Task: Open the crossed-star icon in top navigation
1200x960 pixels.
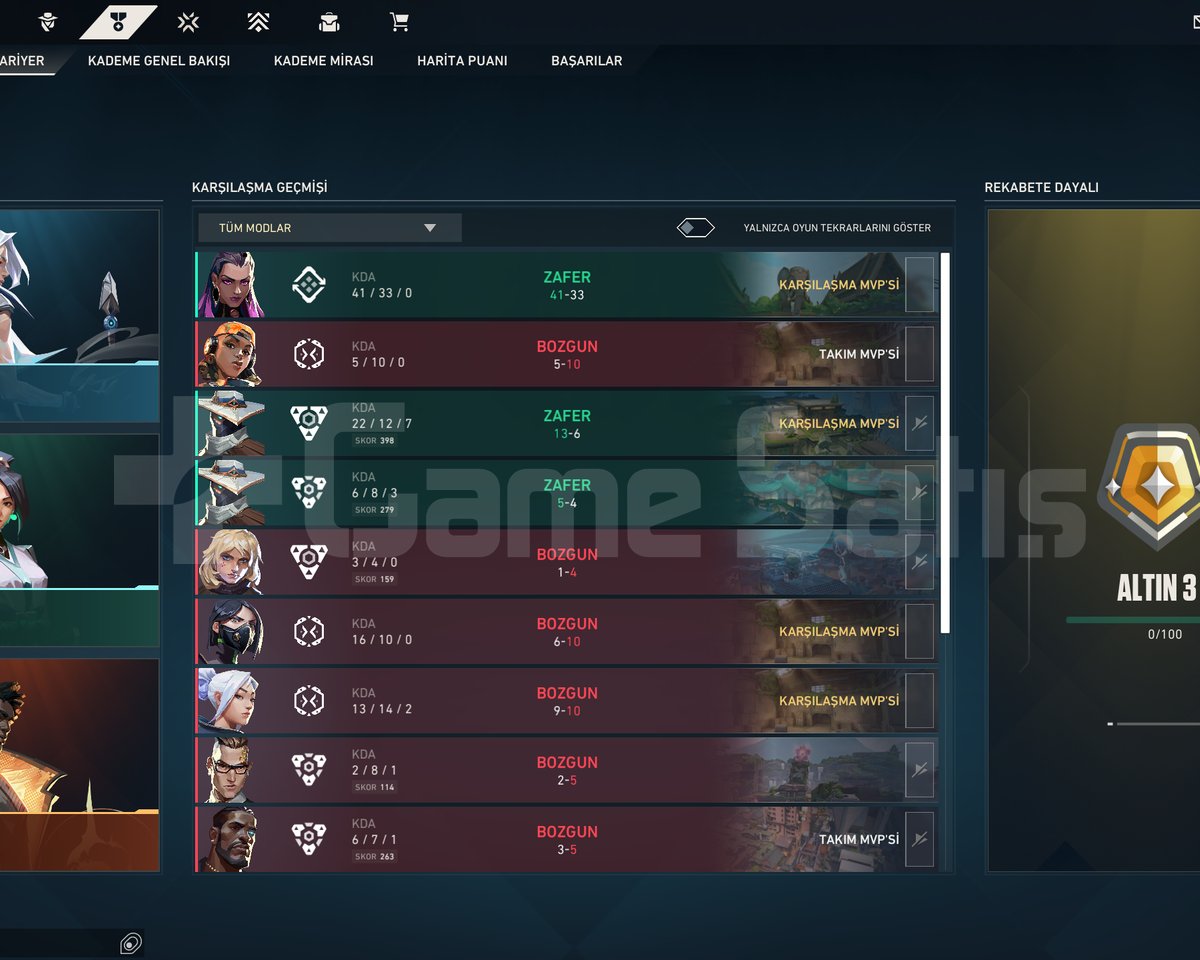Action: point(188,21)
